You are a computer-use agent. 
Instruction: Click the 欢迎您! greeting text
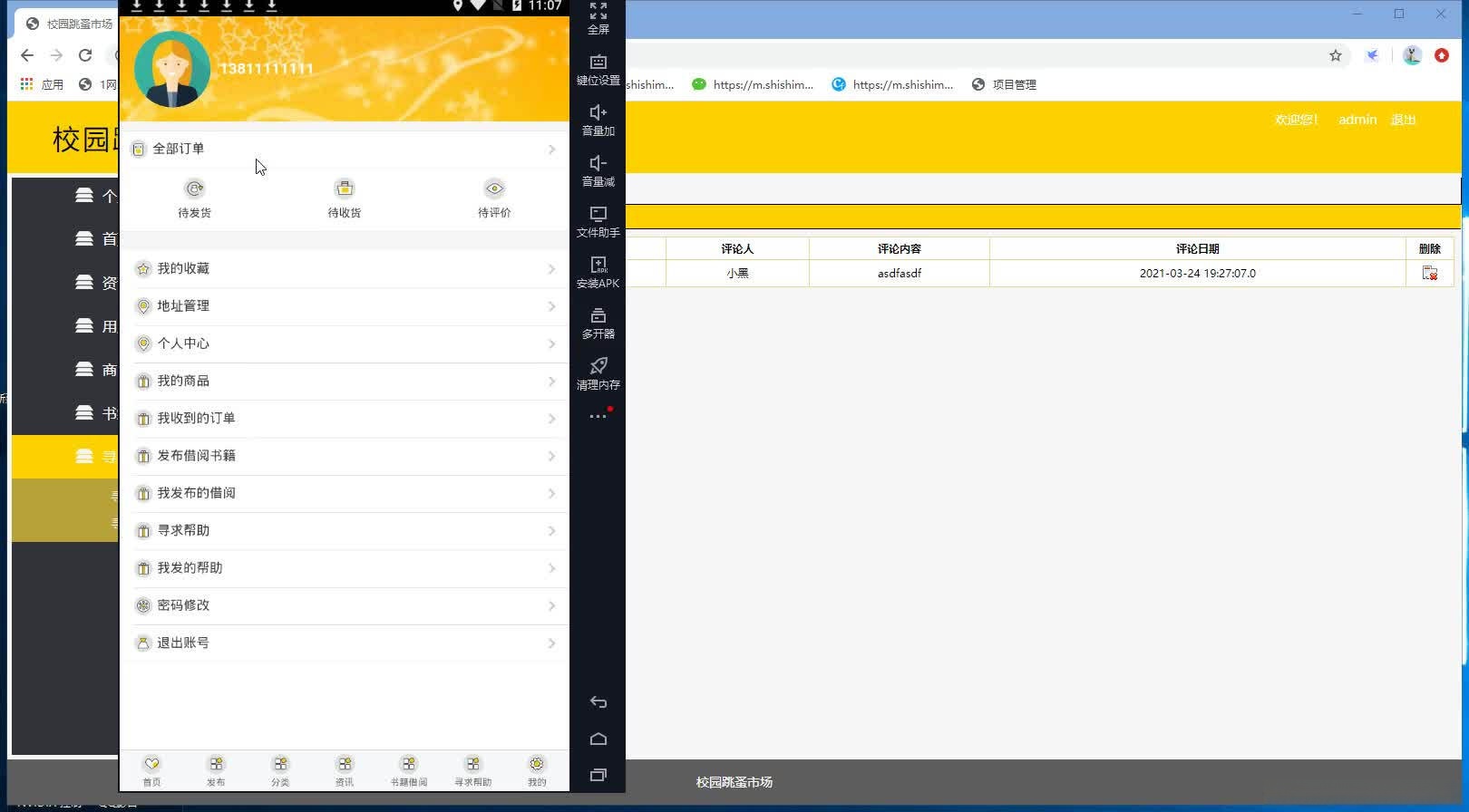coord(1297,120)
